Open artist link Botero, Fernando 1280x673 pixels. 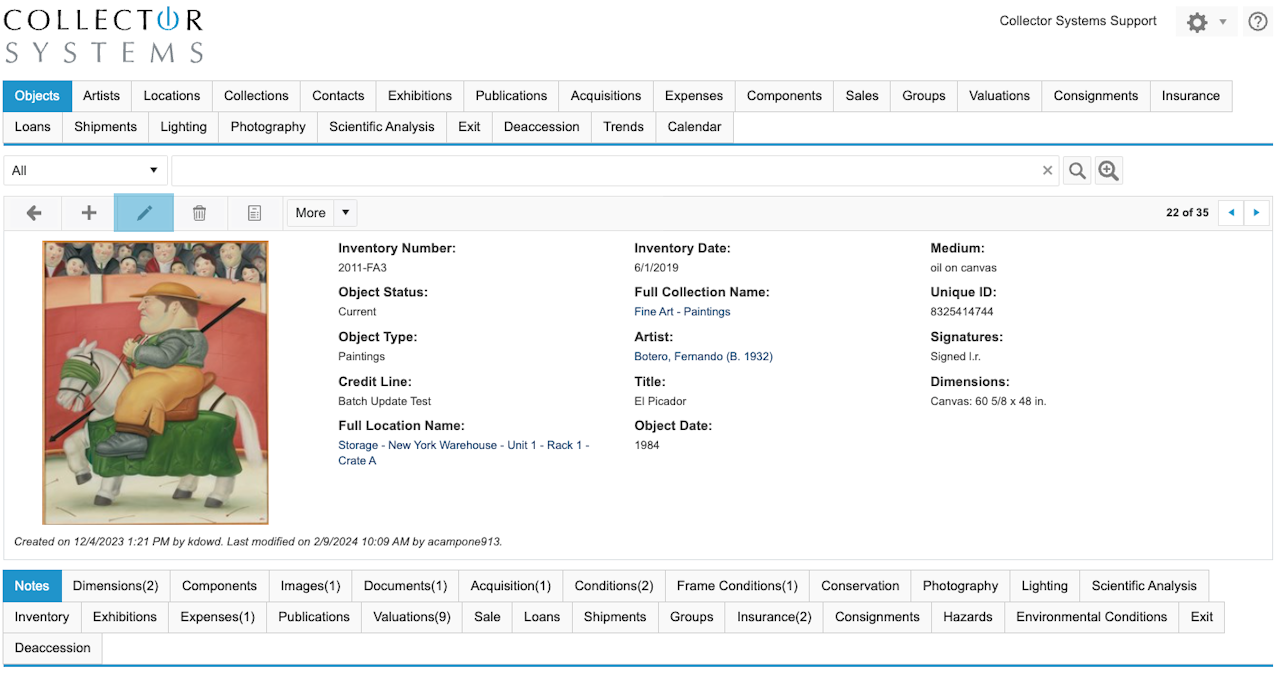click(x=703, y=357)
